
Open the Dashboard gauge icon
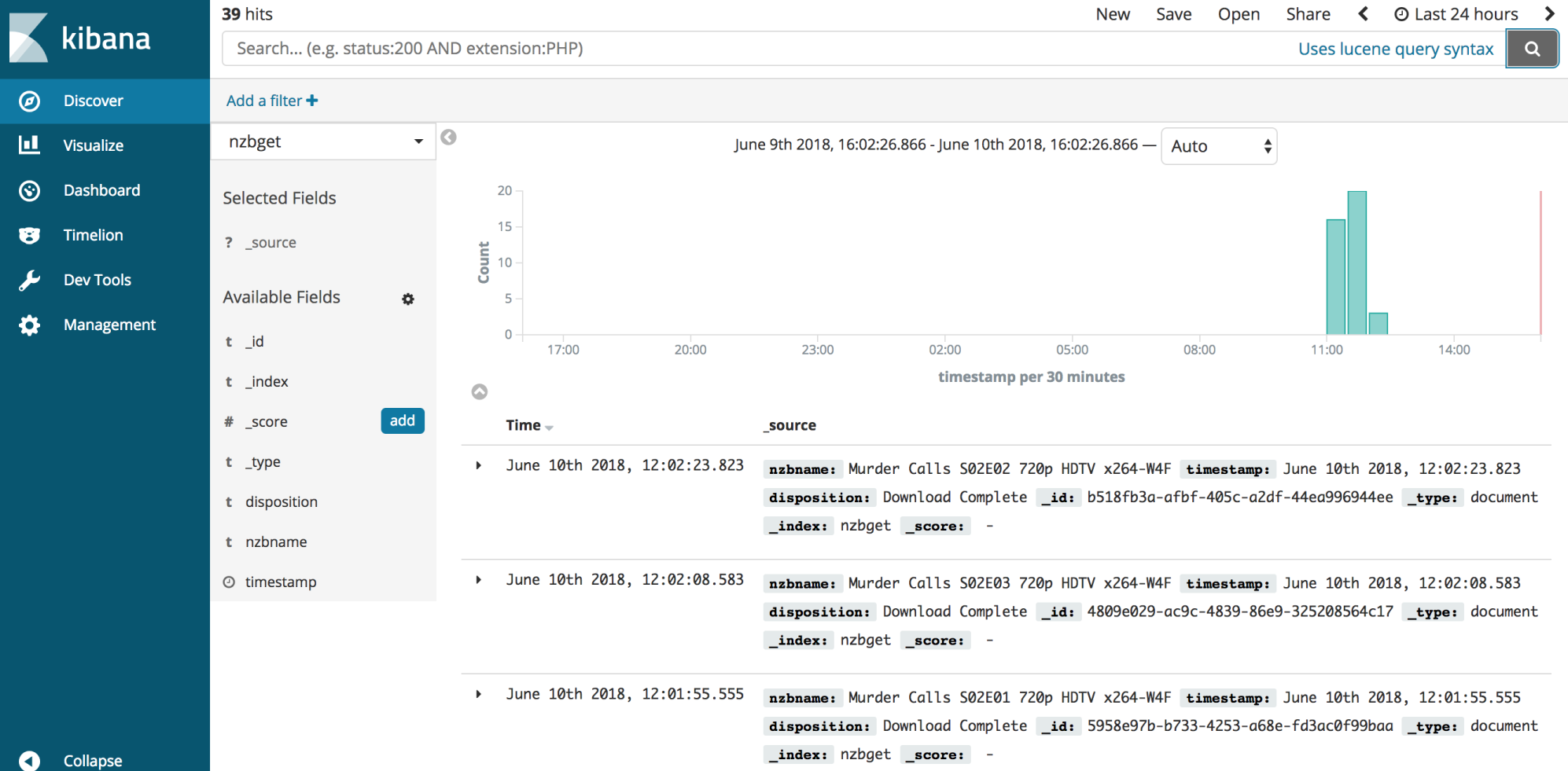tap(29, 190)
